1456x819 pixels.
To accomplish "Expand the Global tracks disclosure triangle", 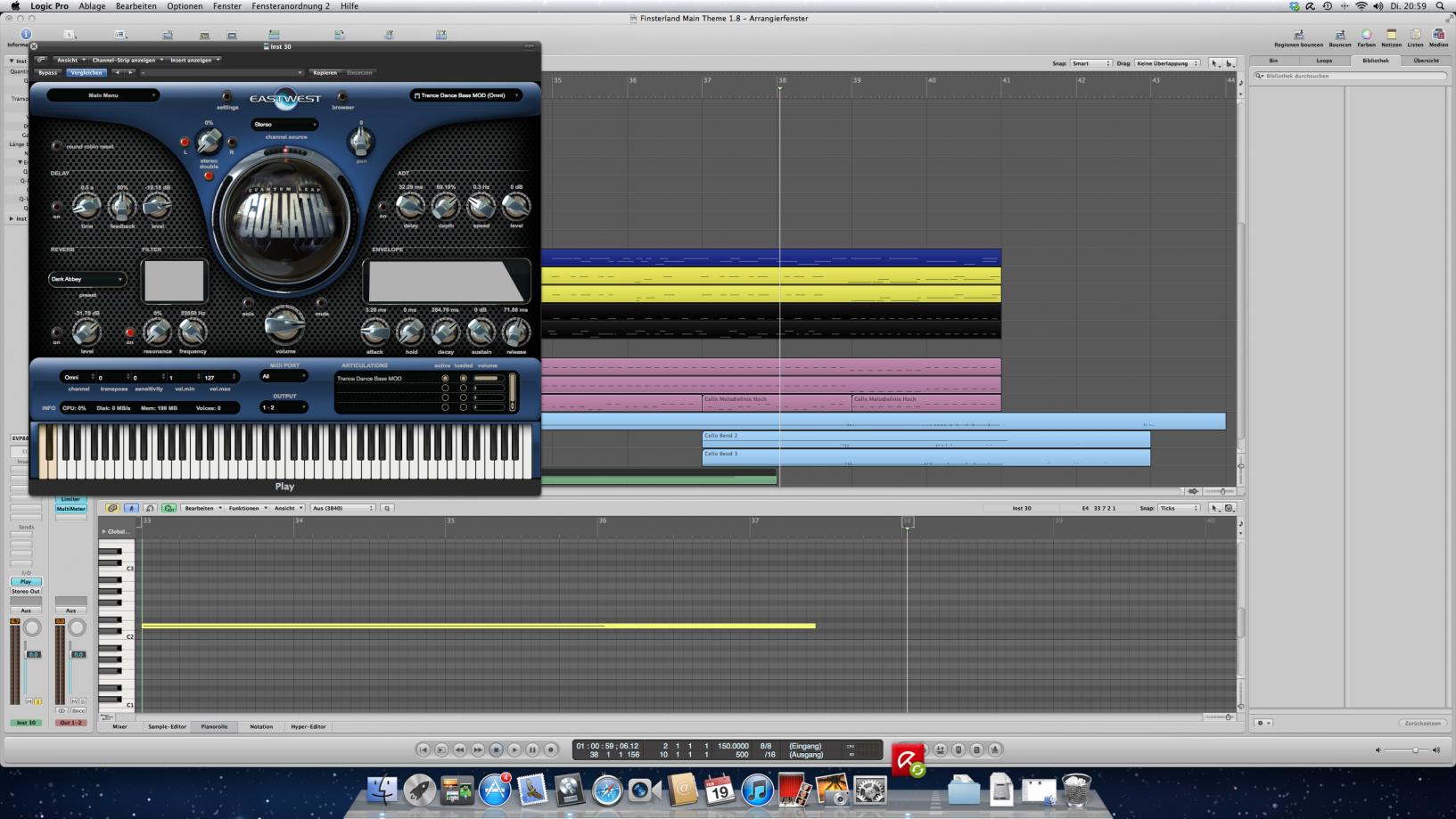I will click(103, 531).
